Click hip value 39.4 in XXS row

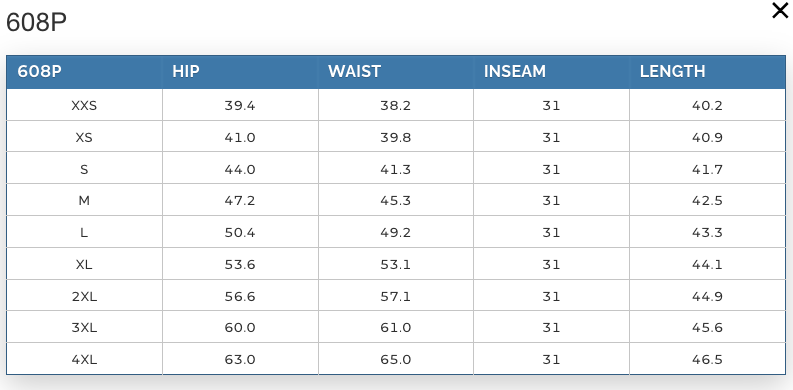(240, 106)
